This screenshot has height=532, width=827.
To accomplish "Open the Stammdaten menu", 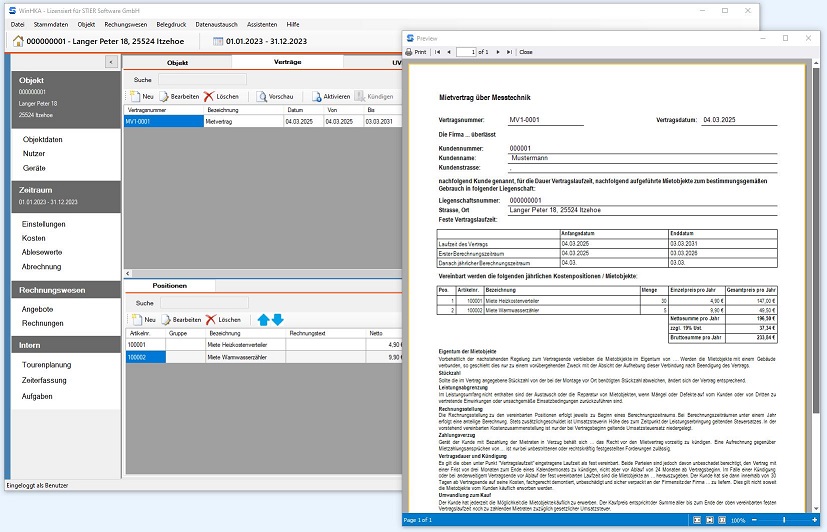I will [48, 22].
